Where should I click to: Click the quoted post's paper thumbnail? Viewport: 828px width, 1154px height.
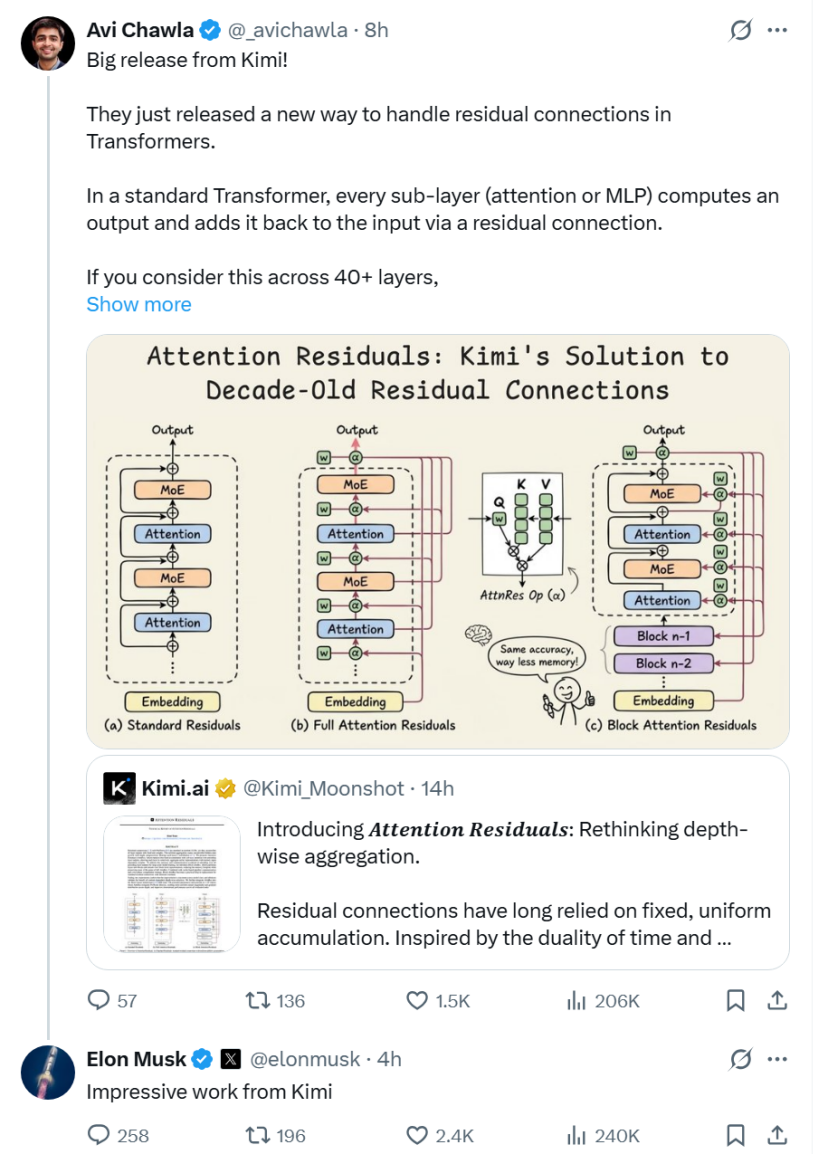point(172,883)
